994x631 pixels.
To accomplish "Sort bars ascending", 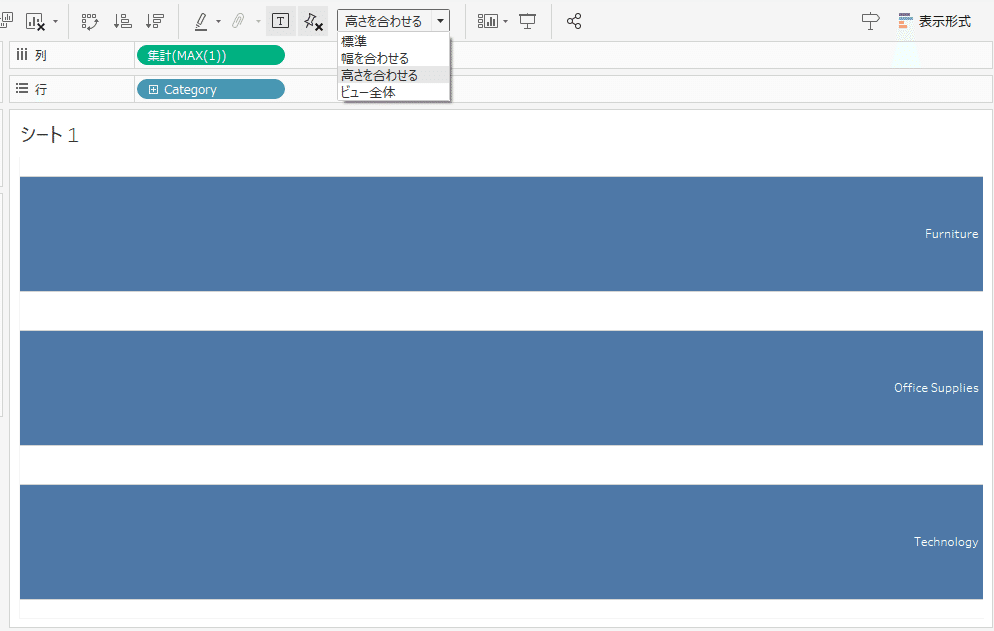I will [x=122, y=22].
